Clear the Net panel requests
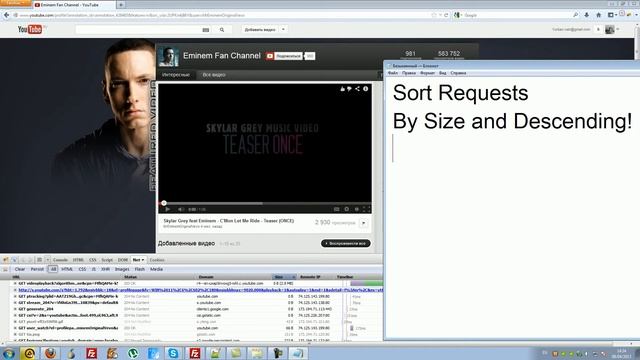The image size is (640, 360). pos(20,269)
